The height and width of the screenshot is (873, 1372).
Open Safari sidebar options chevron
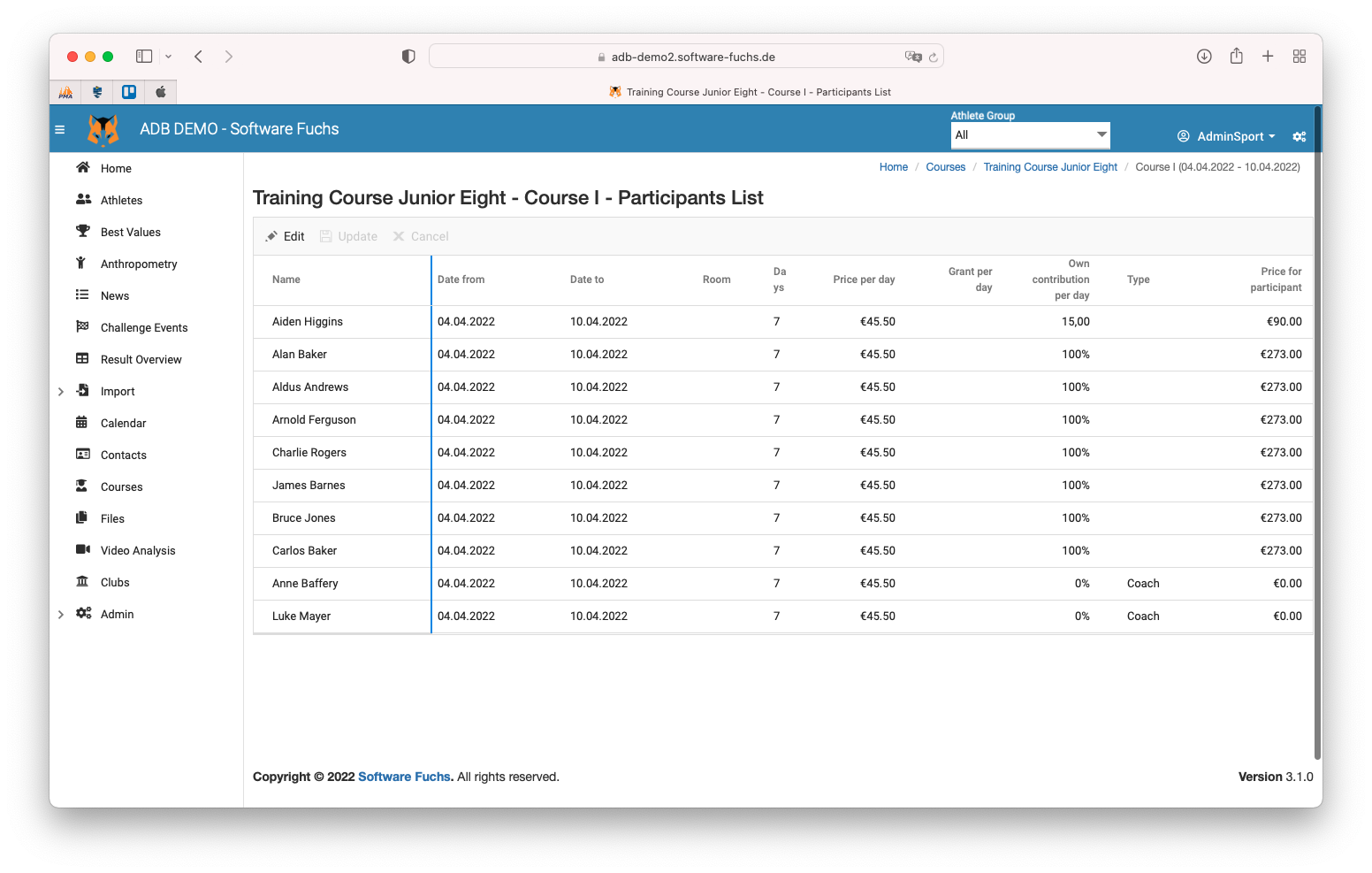[168, 57]
